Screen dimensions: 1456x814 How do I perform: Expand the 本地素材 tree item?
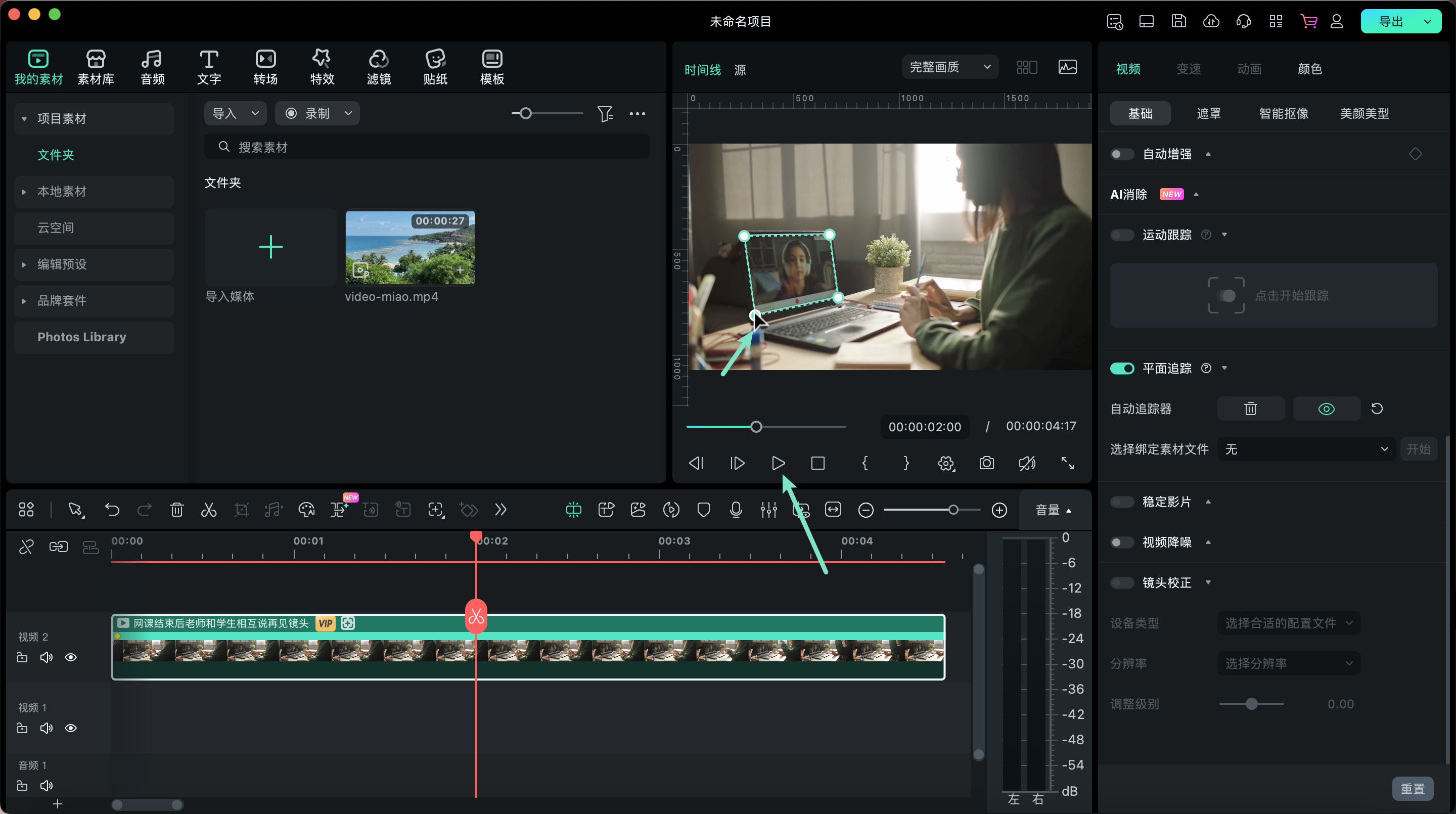24,192
